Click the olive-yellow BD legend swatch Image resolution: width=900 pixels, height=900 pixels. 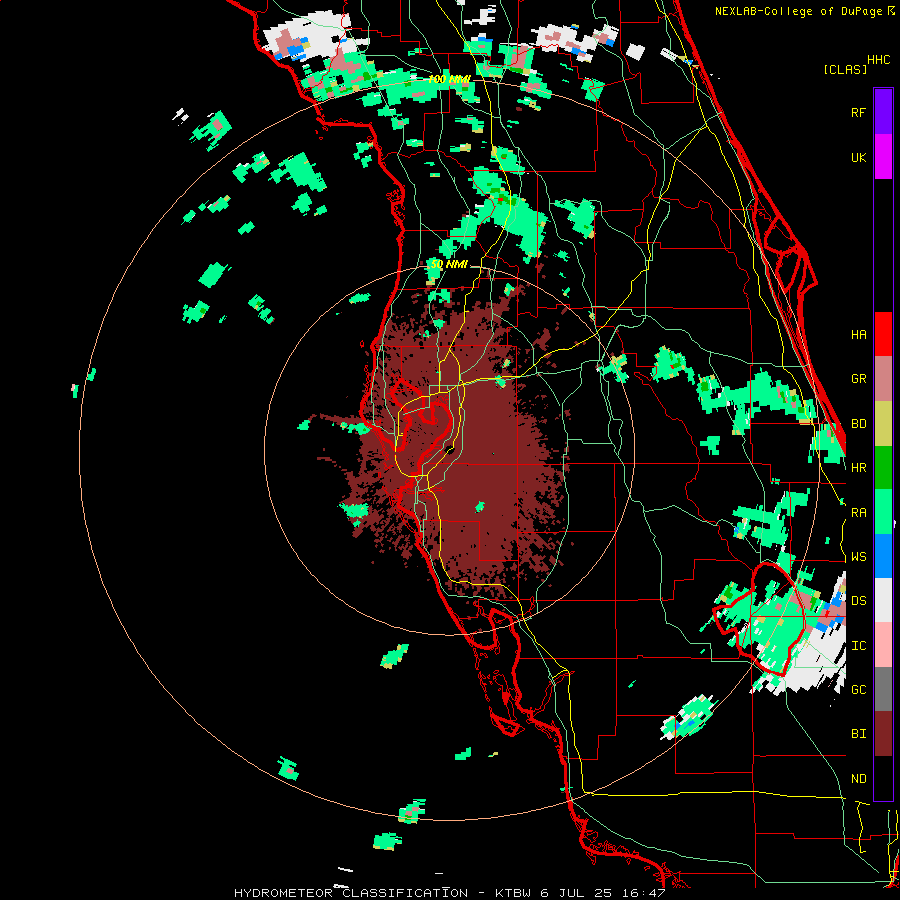point(883,424)
